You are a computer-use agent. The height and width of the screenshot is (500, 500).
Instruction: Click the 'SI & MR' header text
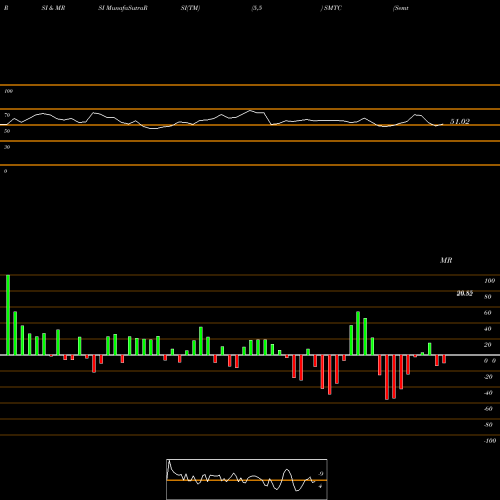(x=53, y=8)
